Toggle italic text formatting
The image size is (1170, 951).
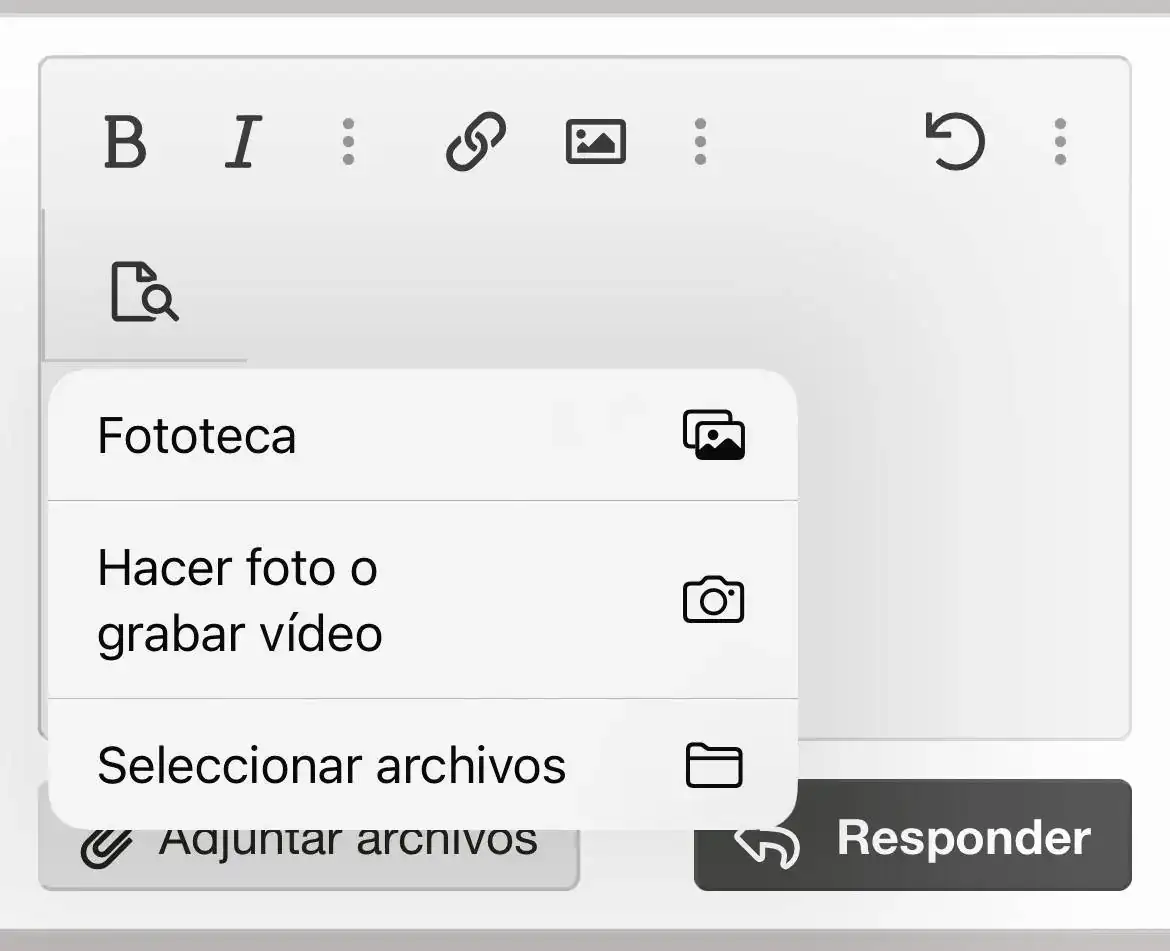[241, 142]
